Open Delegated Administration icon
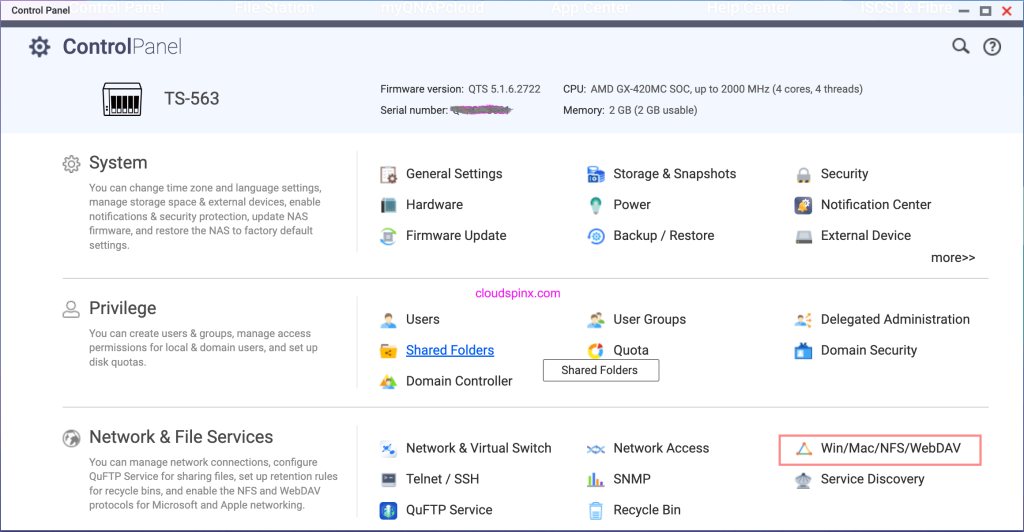1024x532 pixels. tap(803, 320)
